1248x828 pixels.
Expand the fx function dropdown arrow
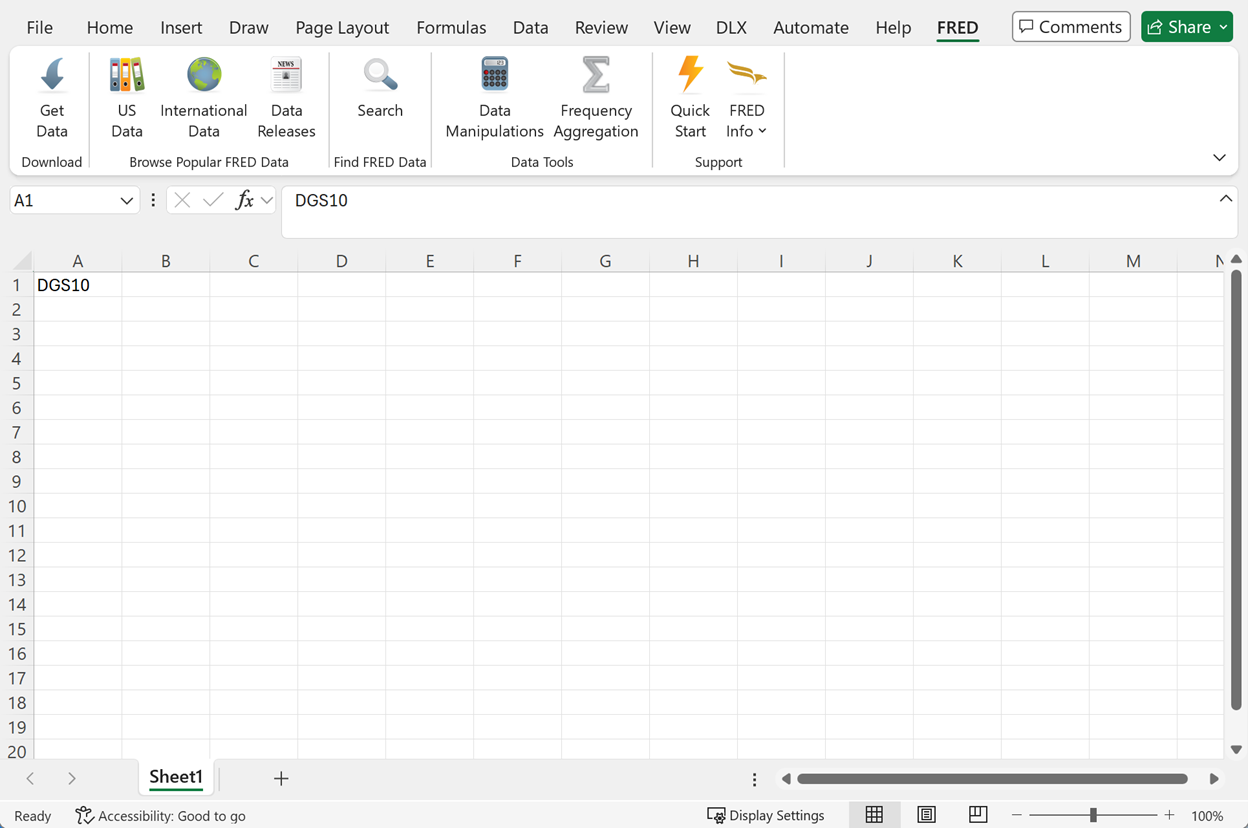click(x=267, y=201)
